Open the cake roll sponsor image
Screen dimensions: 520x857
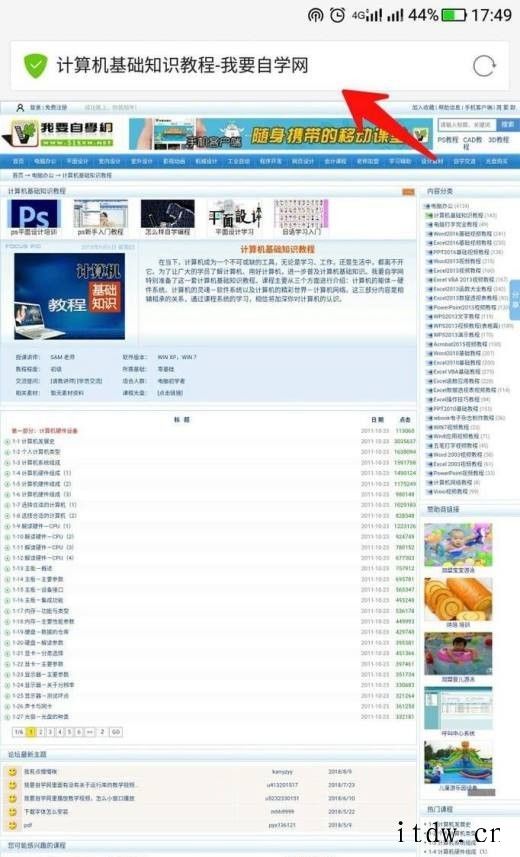(x=458, y=599)
